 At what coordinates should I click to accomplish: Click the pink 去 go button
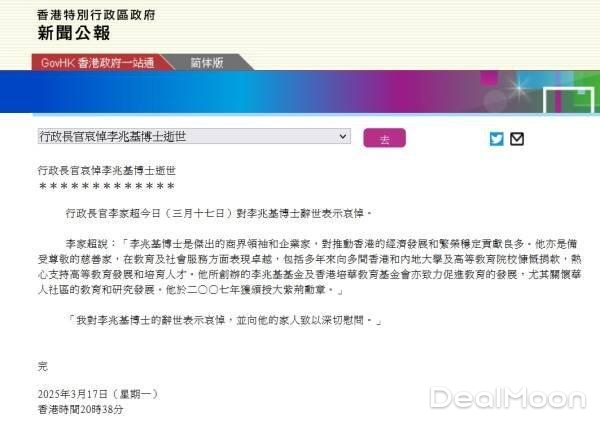384,138
